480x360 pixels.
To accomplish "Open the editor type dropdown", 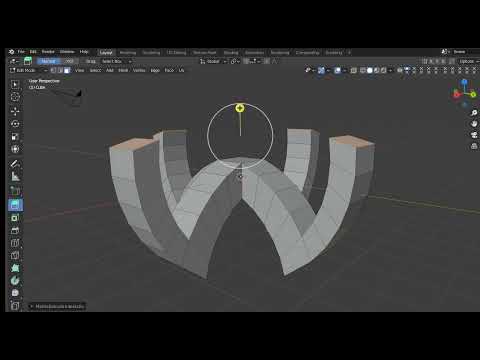I will coord(14,61).
